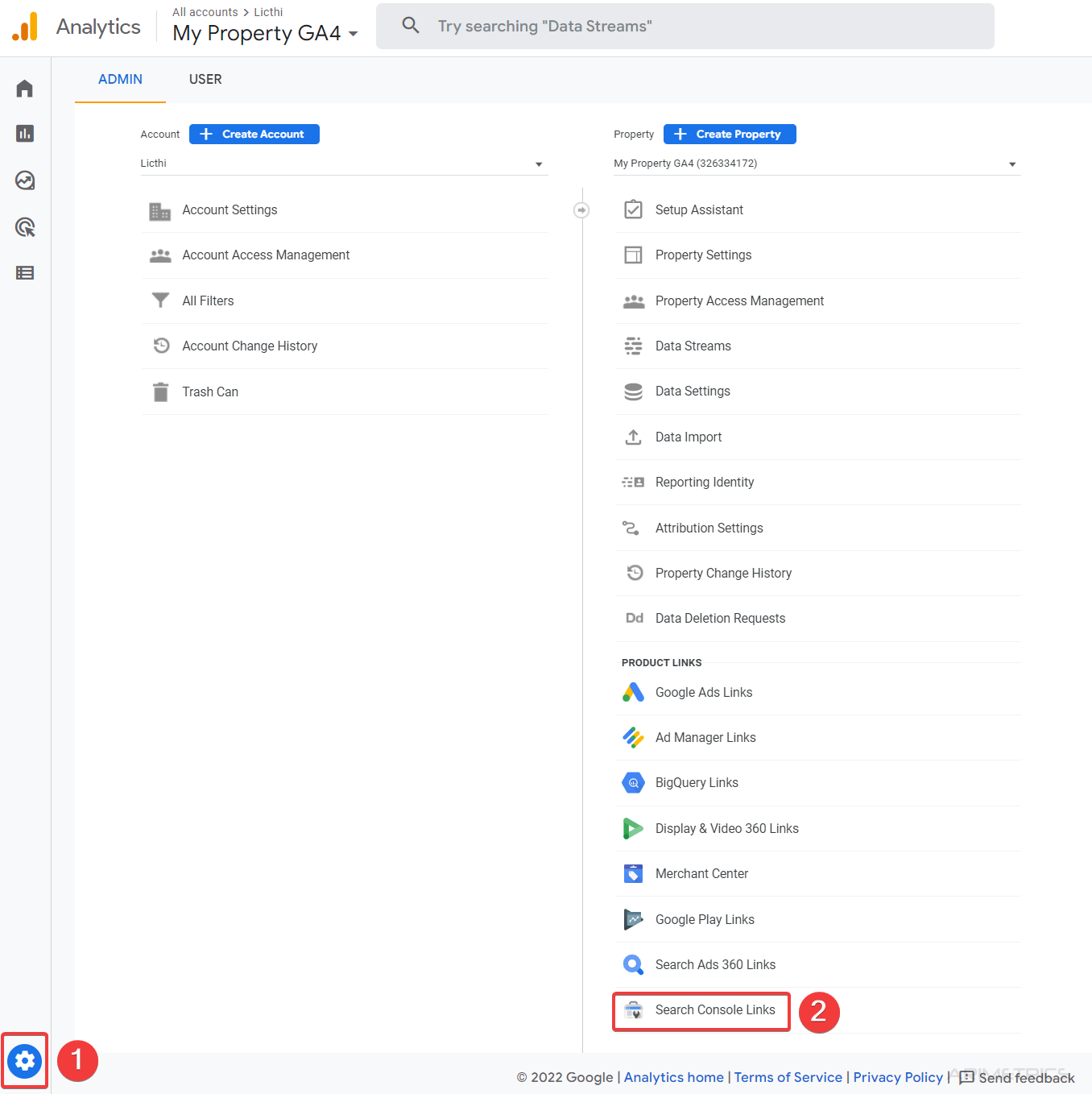Open Search Ads 360 Links text
This screenshot has width=1092, height=1094.
(x=715, y=965)
